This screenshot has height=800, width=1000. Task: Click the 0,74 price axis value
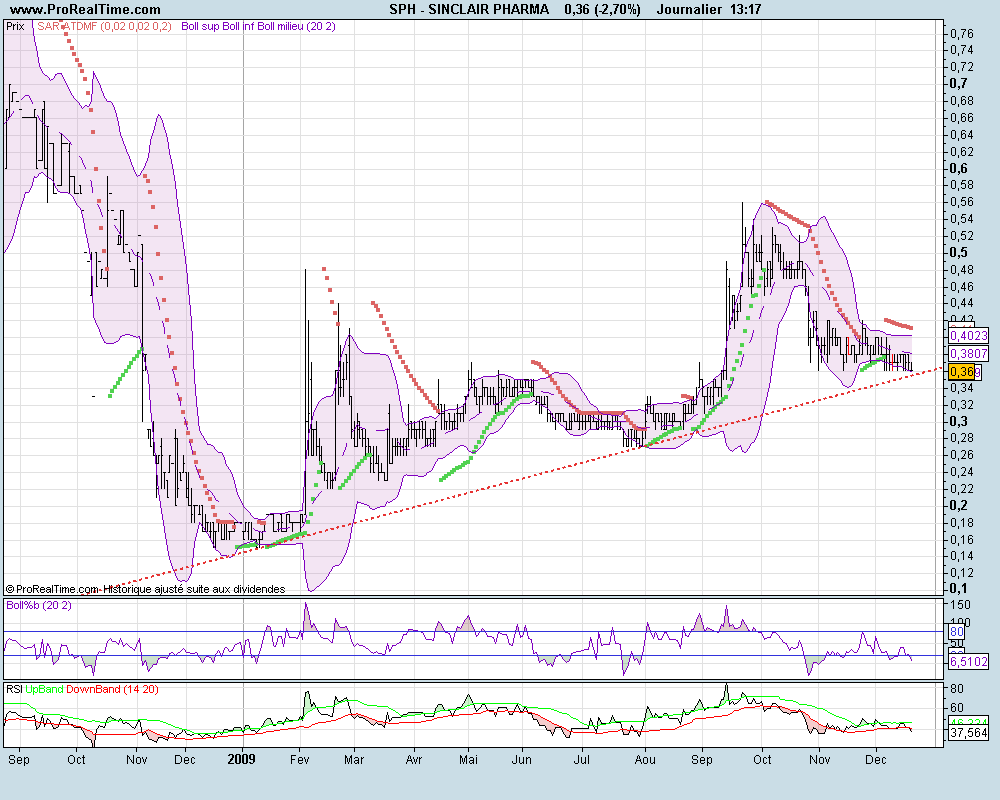(x=962, y=50)
